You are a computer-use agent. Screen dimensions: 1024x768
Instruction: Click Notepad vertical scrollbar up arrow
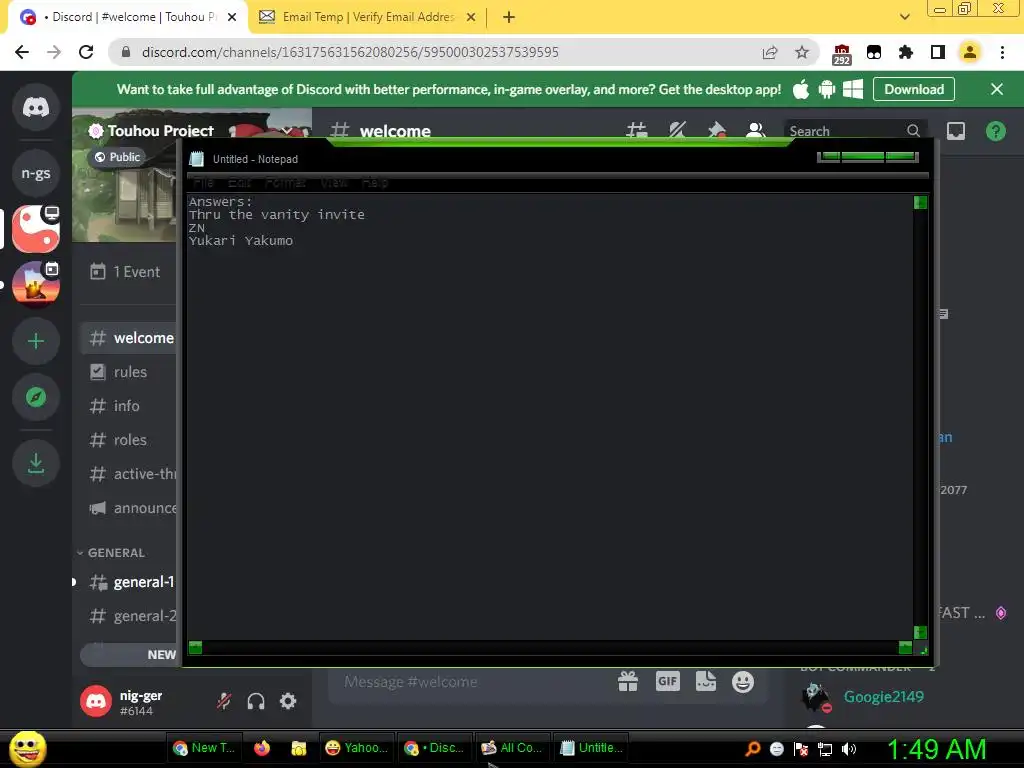(920, 202)
